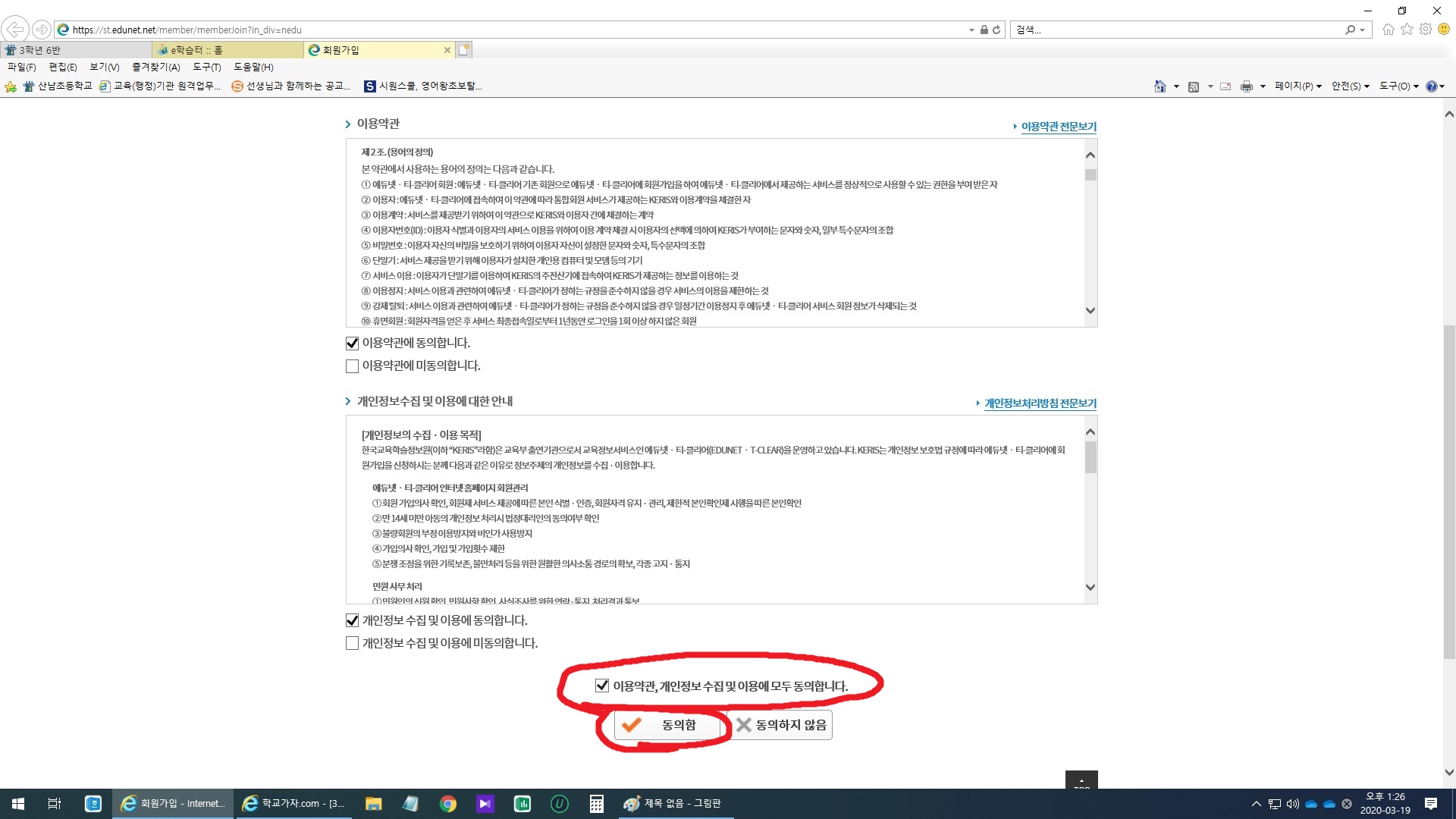Image resolution: width=1456 pixels, height=819 pixels.
Task: Open a new tab with the blank tab button
Action: click(464, 50)
